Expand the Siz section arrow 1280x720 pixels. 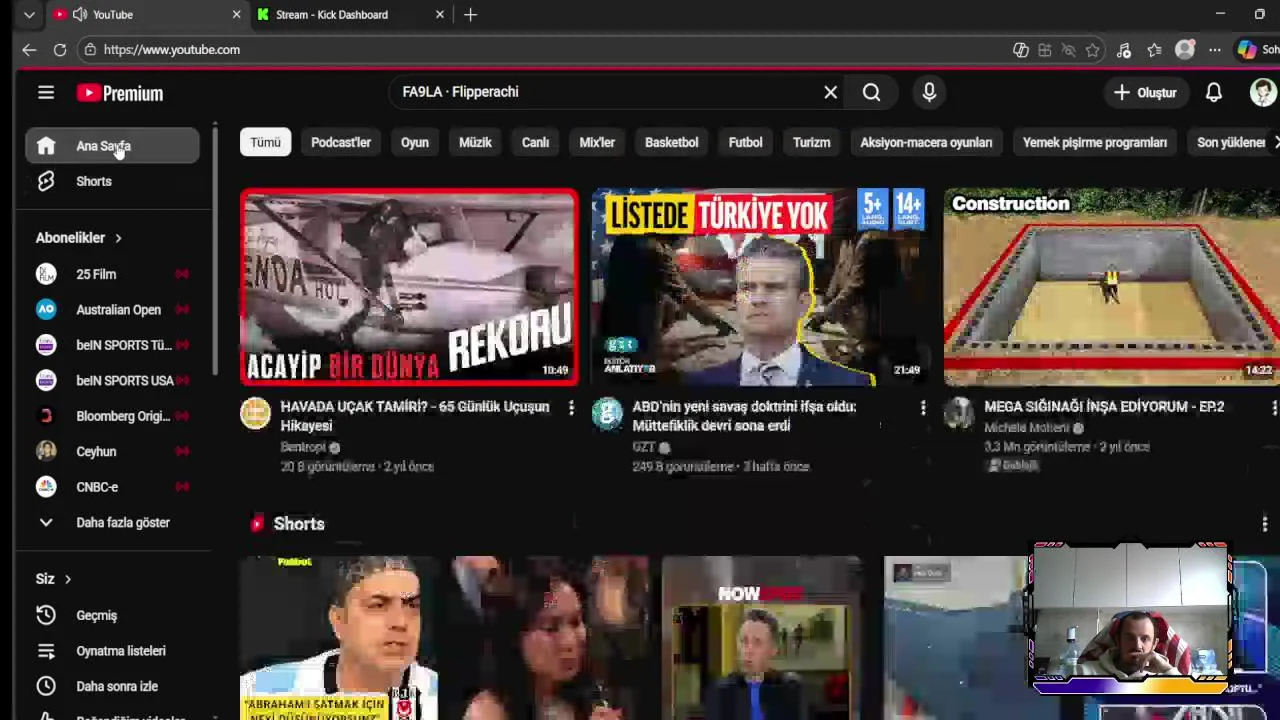(68, 579)
